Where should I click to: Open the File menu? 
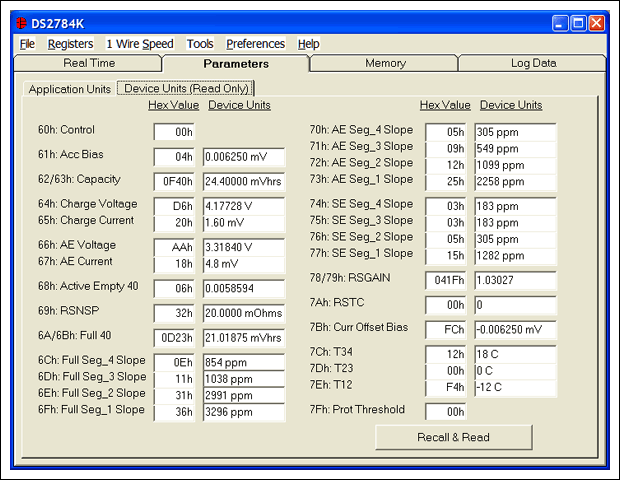[27, 44]
